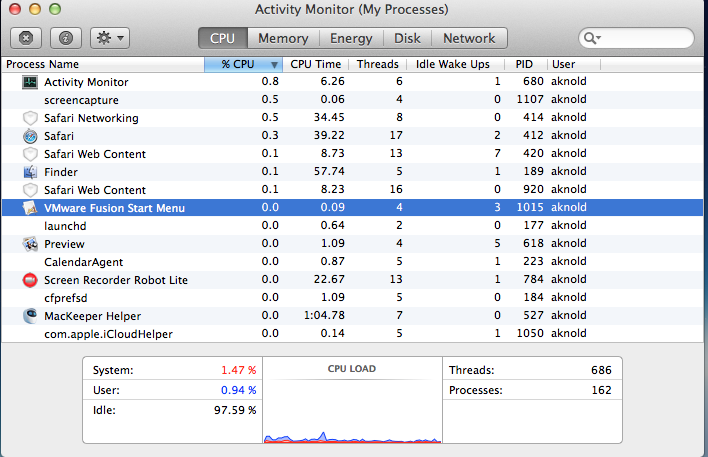Click the VMware Fusion Start Menu icon

[x=30, y=208]
